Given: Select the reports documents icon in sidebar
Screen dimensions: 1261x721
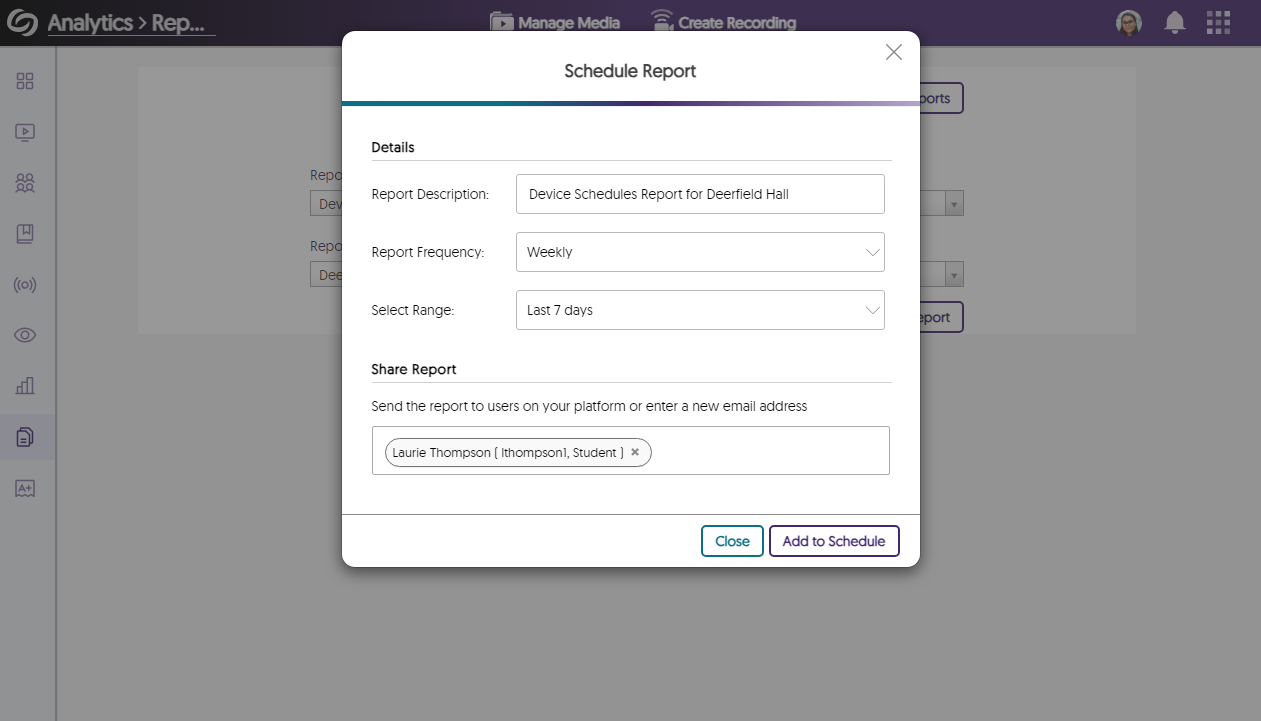Looking at the screenshot, I should pos(25,437).
